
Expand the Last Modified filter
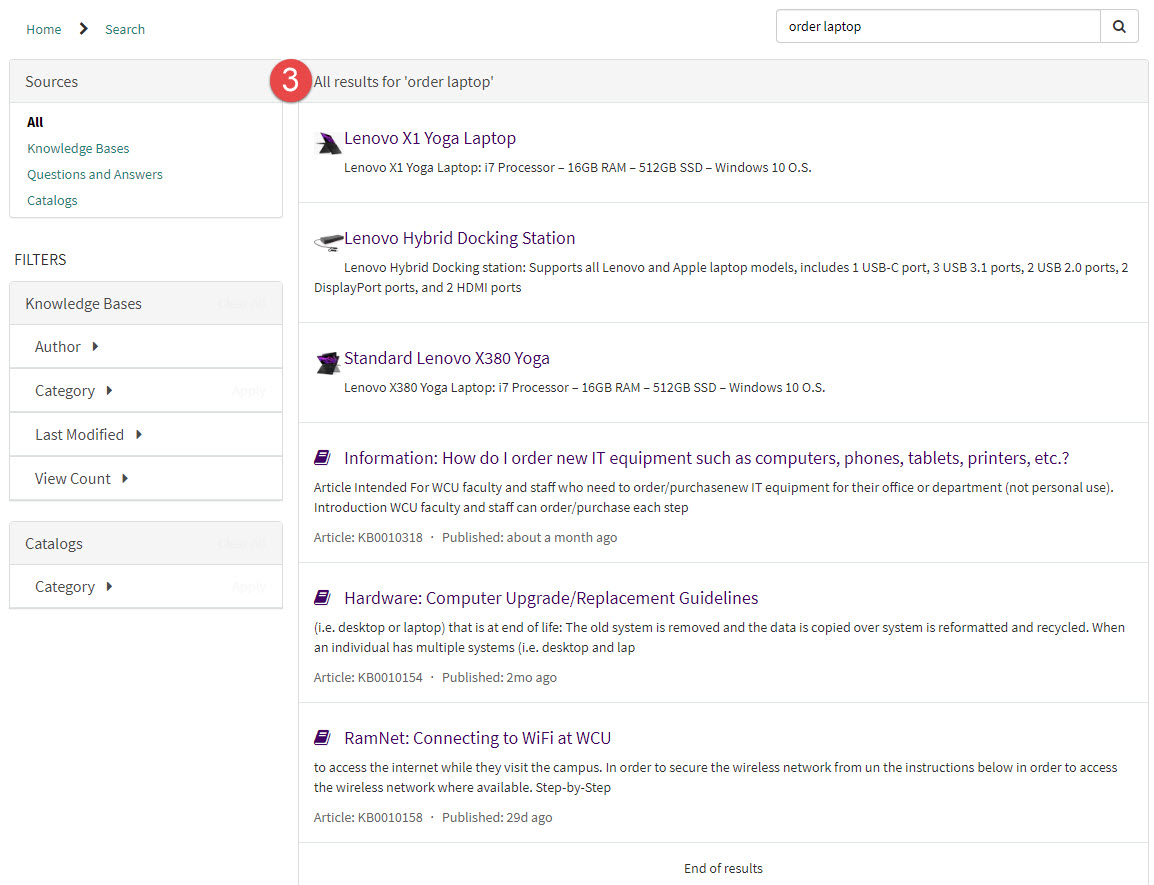pos(88,435)
